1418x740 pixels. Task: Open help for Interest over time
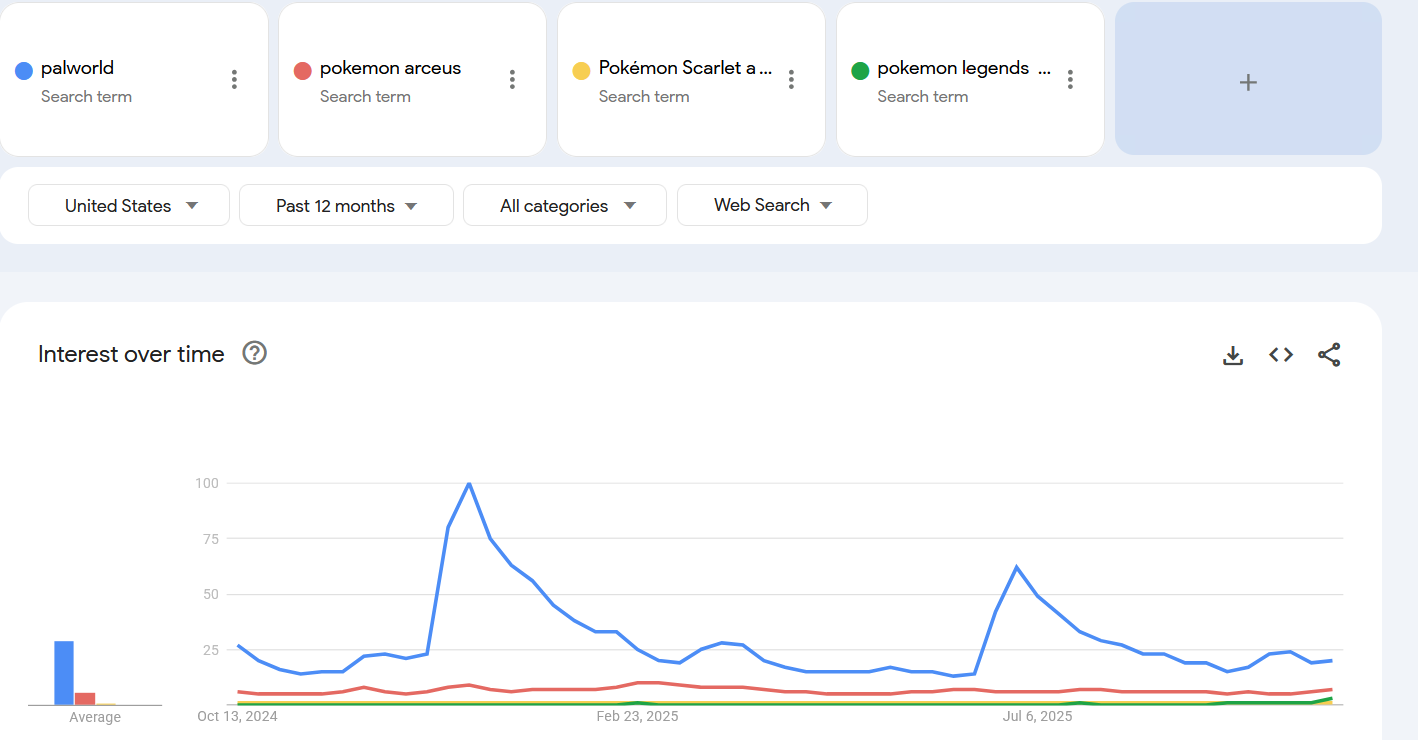(x=255, y=353)
